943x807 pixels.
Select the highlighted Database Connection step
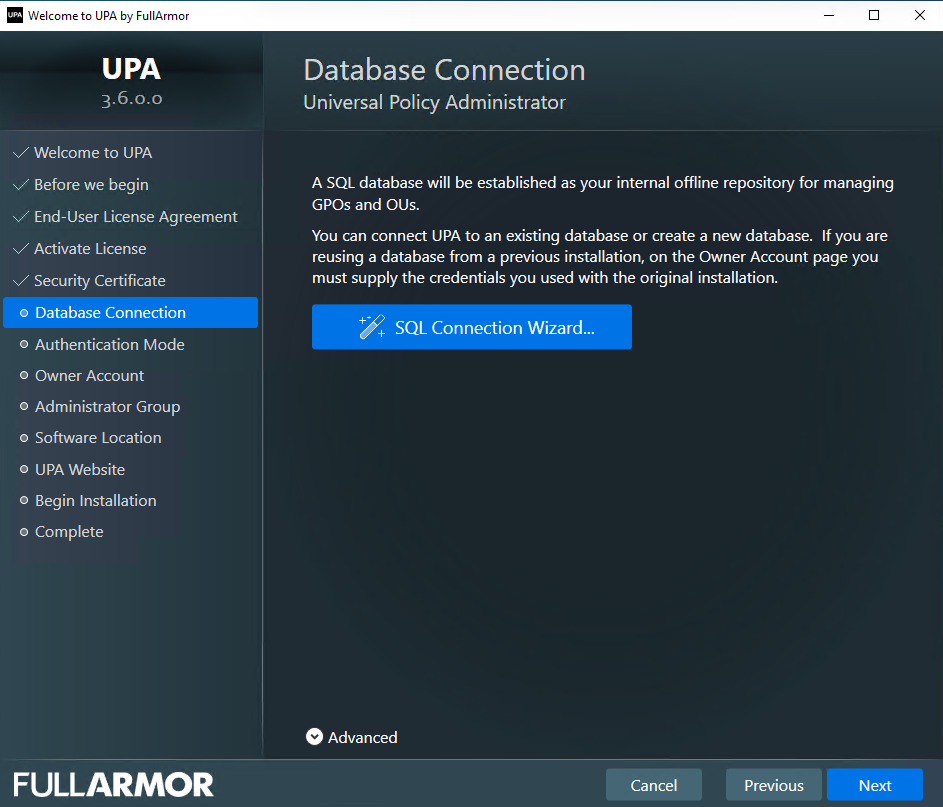[110, 313]
